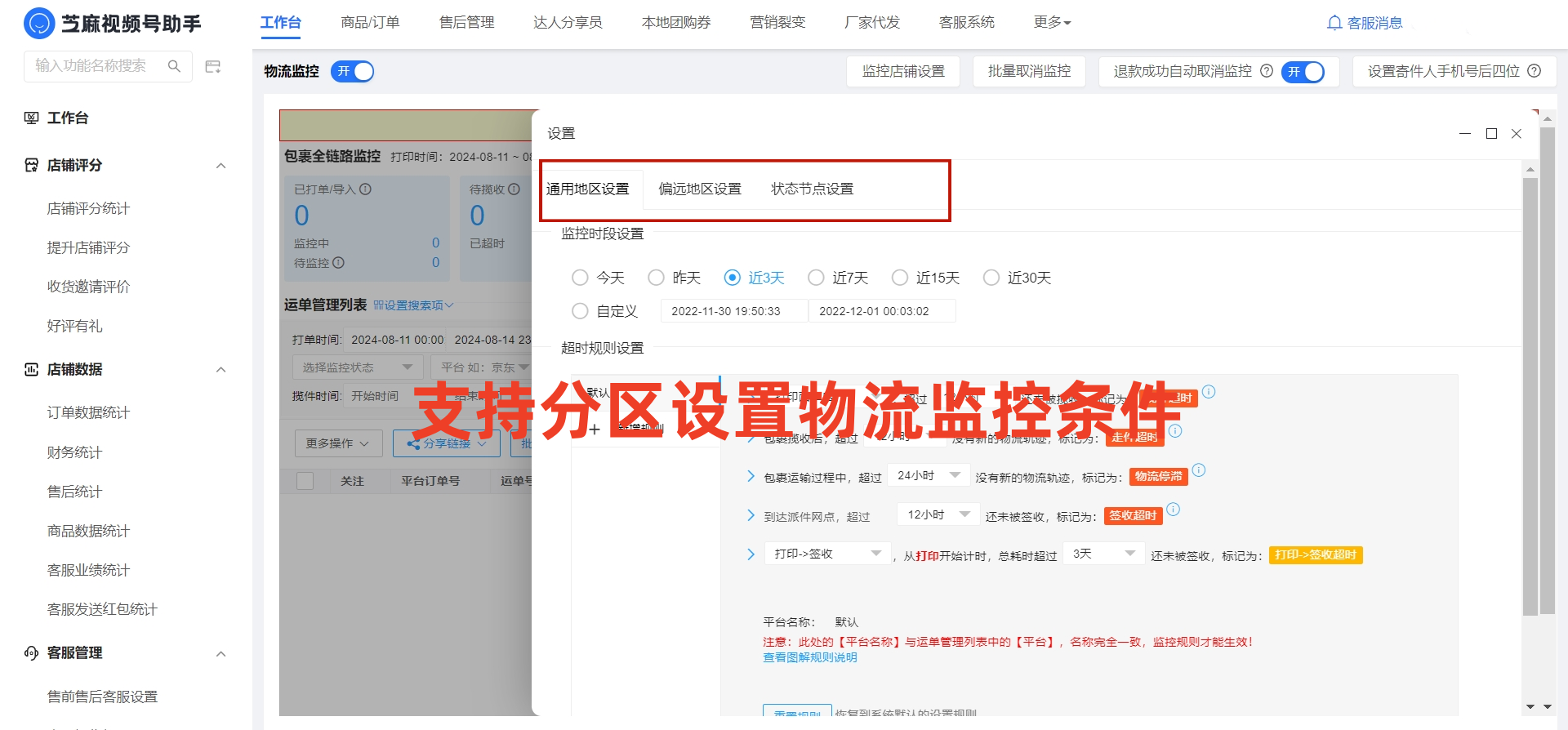Click the 店铺评分 section icon
1568x730 pixels.
point(32,165)
